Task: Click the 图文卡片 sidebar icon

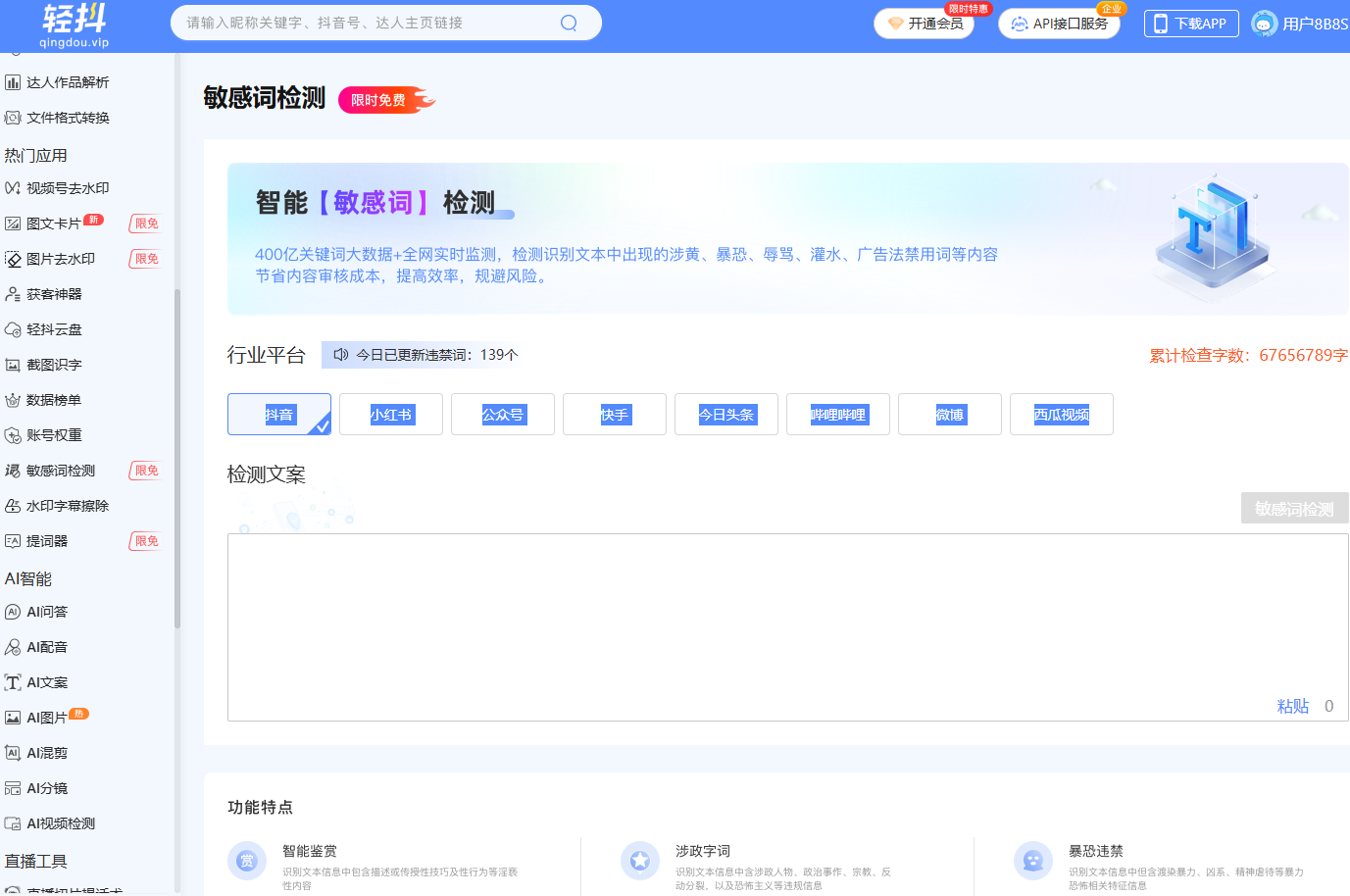Action: (x=13, y=224)
